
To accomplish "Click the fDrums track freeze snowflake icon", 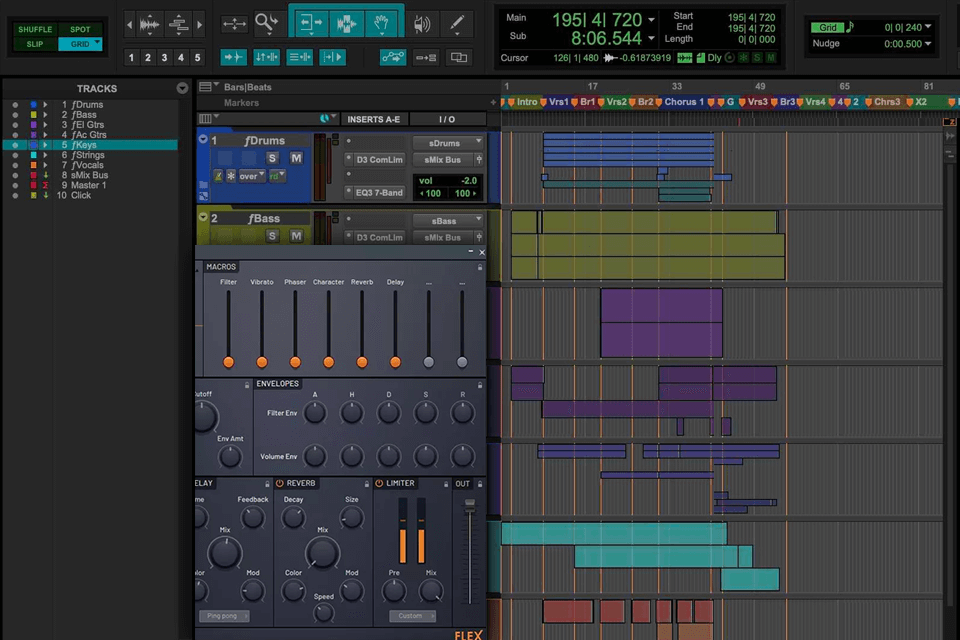I will (230, 176).
